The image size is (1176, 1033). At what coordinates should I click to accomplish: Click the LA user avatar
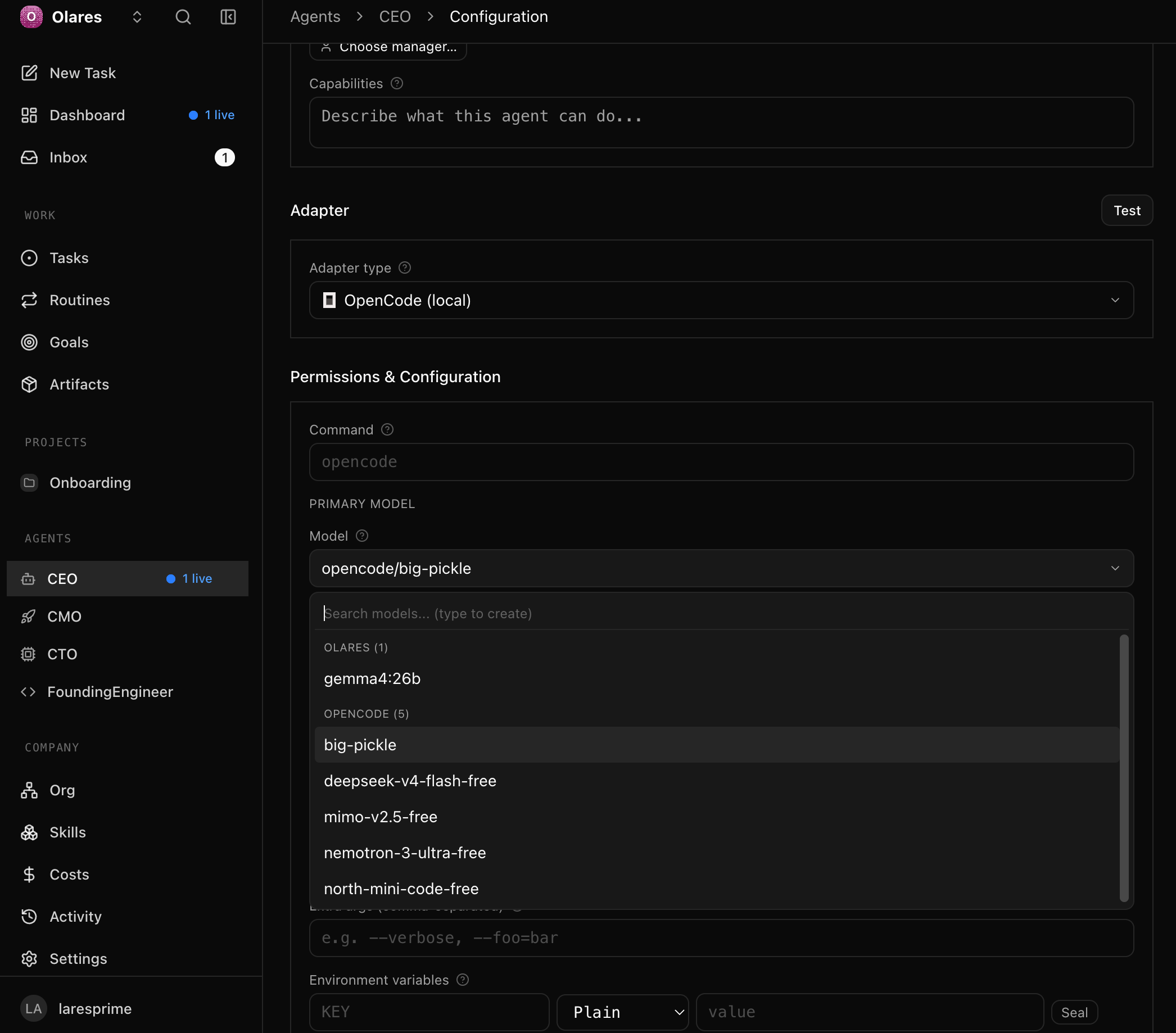33,1009
